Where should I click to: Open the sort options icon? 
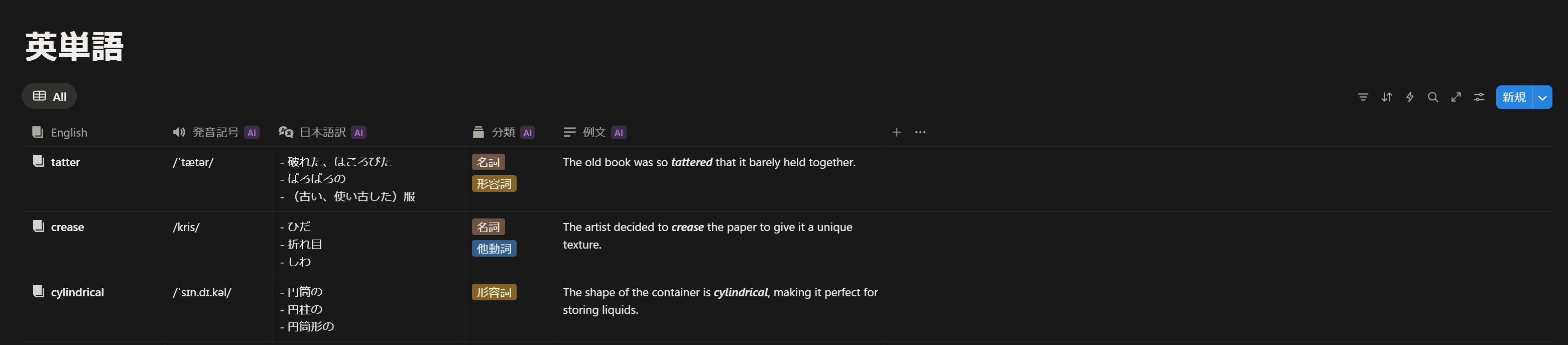tap(1387, 97)
